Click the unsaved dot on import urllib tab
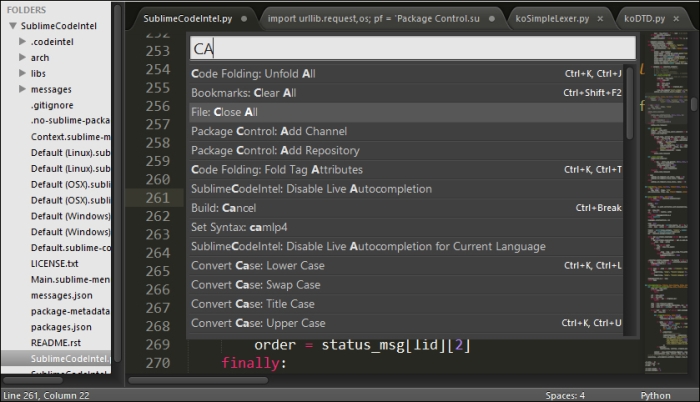 coord(492,19)
